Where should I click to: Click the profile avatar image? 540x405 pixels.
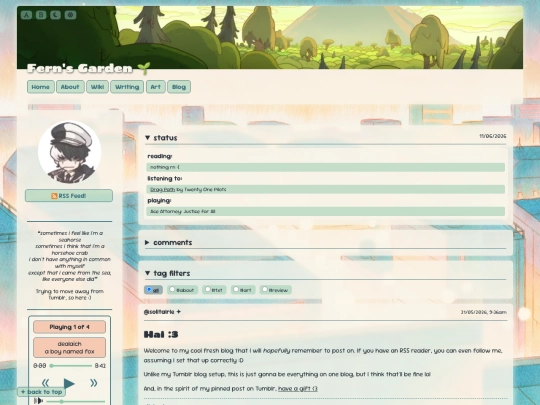69,152
